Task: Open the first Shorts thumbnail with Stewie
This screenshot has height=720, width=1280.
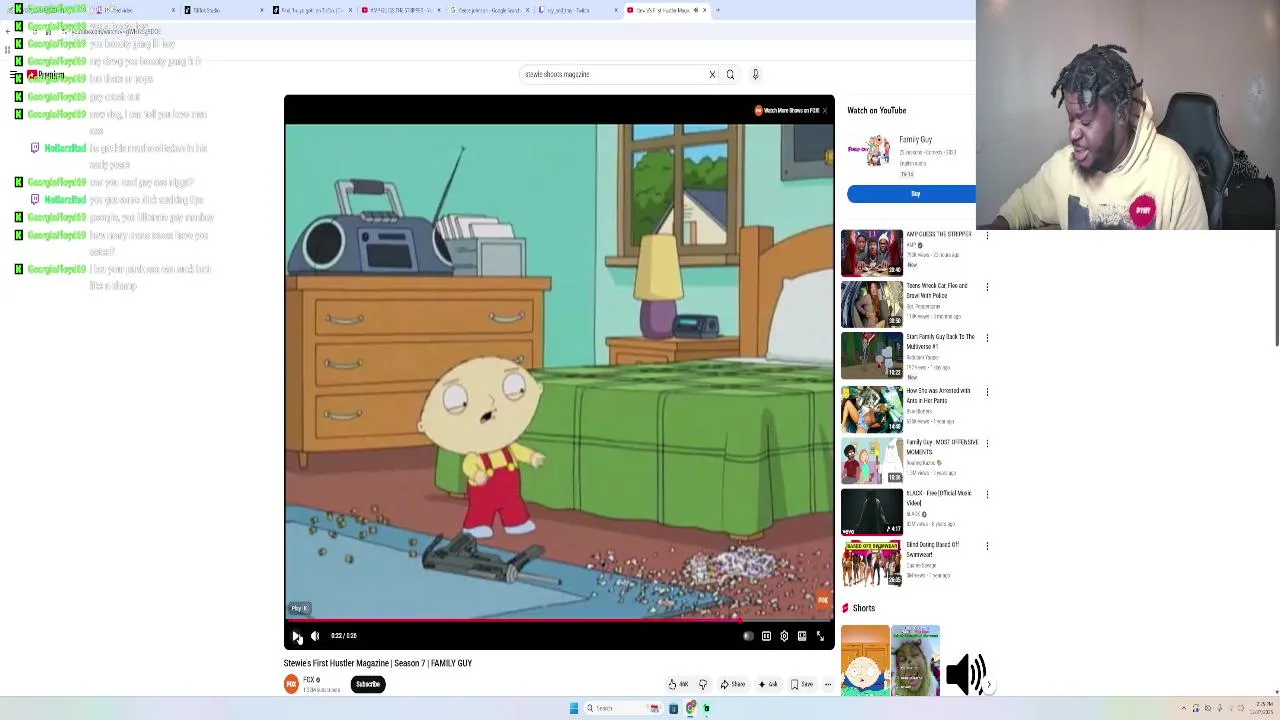Action: [x=865, y=660]
